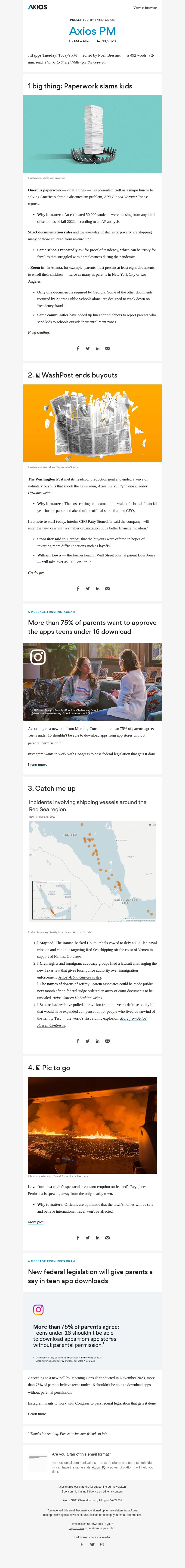Image resolution: width=185 pixels, height=1568 pixels.
Task: Click invite your friends to join link
Action: (x=89, y=1433)
